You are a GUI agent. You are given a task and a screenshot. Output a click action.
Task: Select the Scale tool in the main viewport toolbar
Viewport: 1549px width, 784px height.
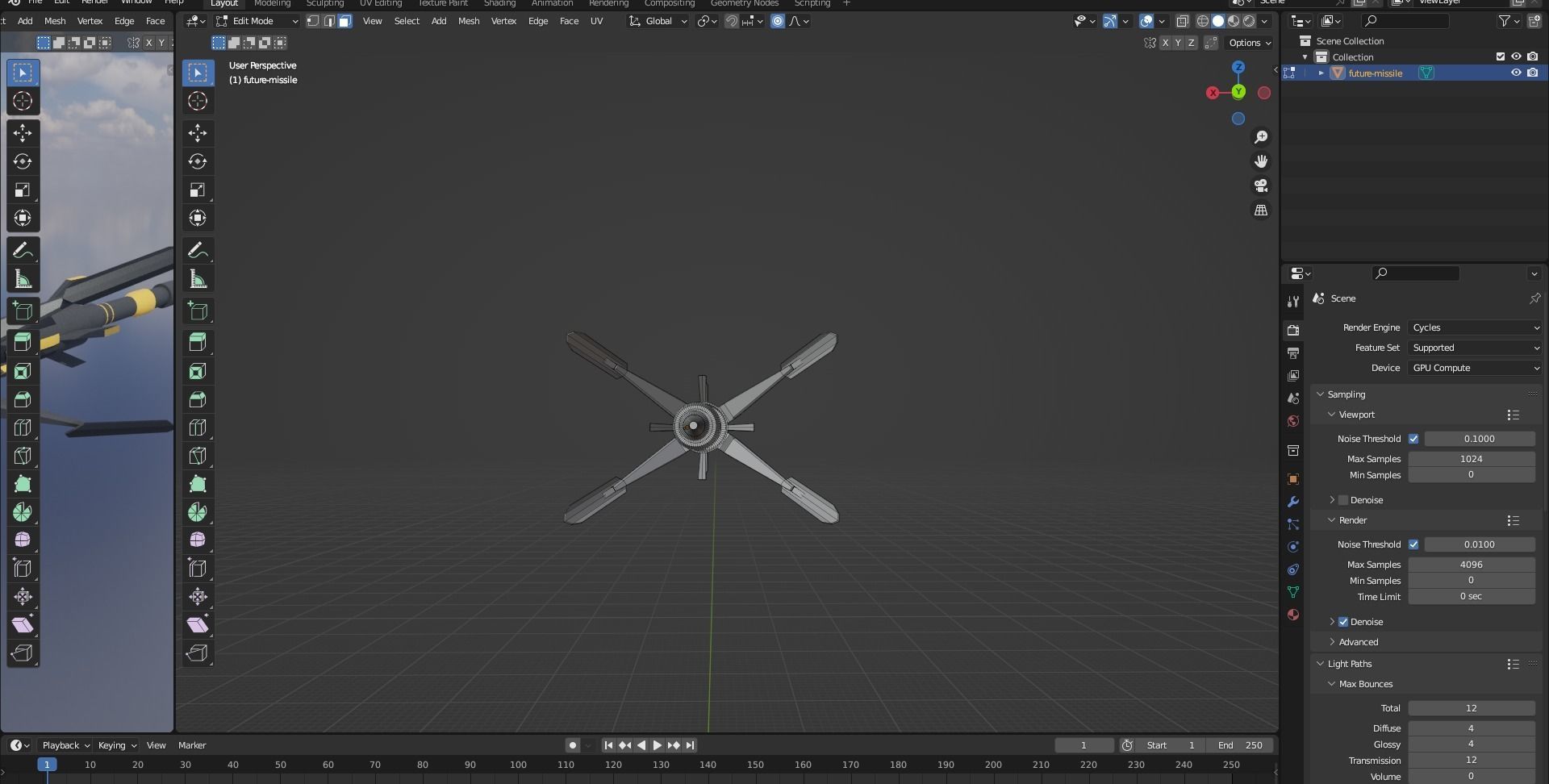coord(198,190)
